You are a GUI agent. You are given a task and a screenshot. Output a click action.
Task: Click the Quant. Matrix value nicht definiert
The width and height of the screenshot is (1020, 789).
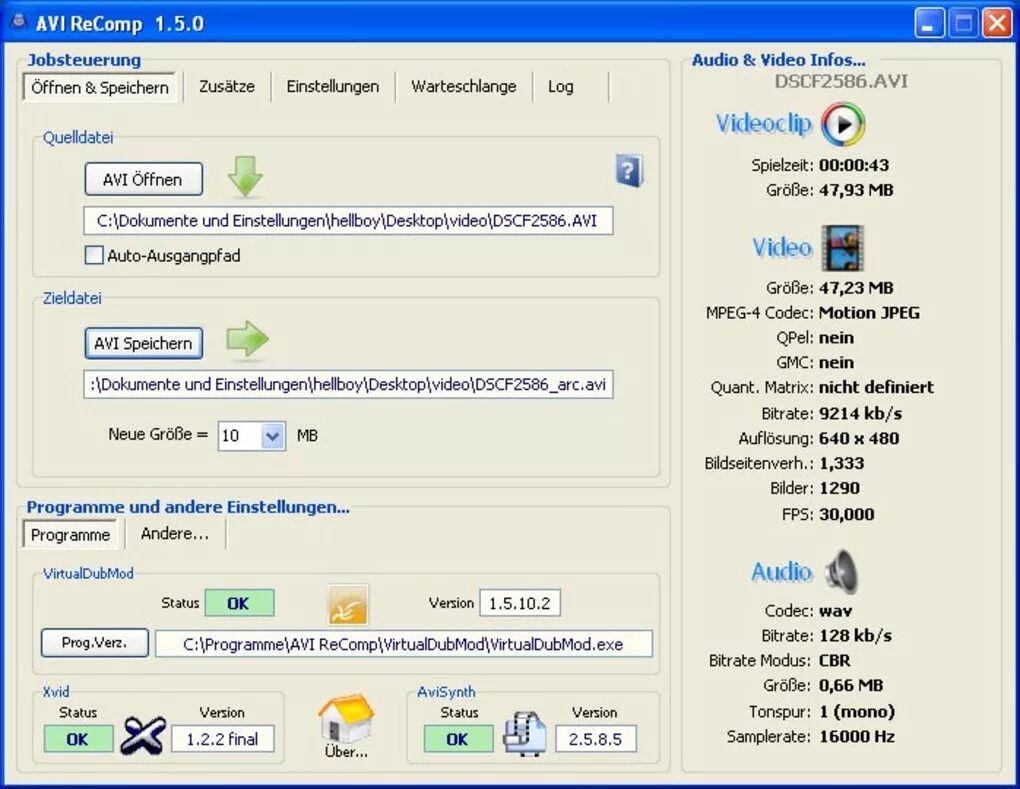click(876, 388)
